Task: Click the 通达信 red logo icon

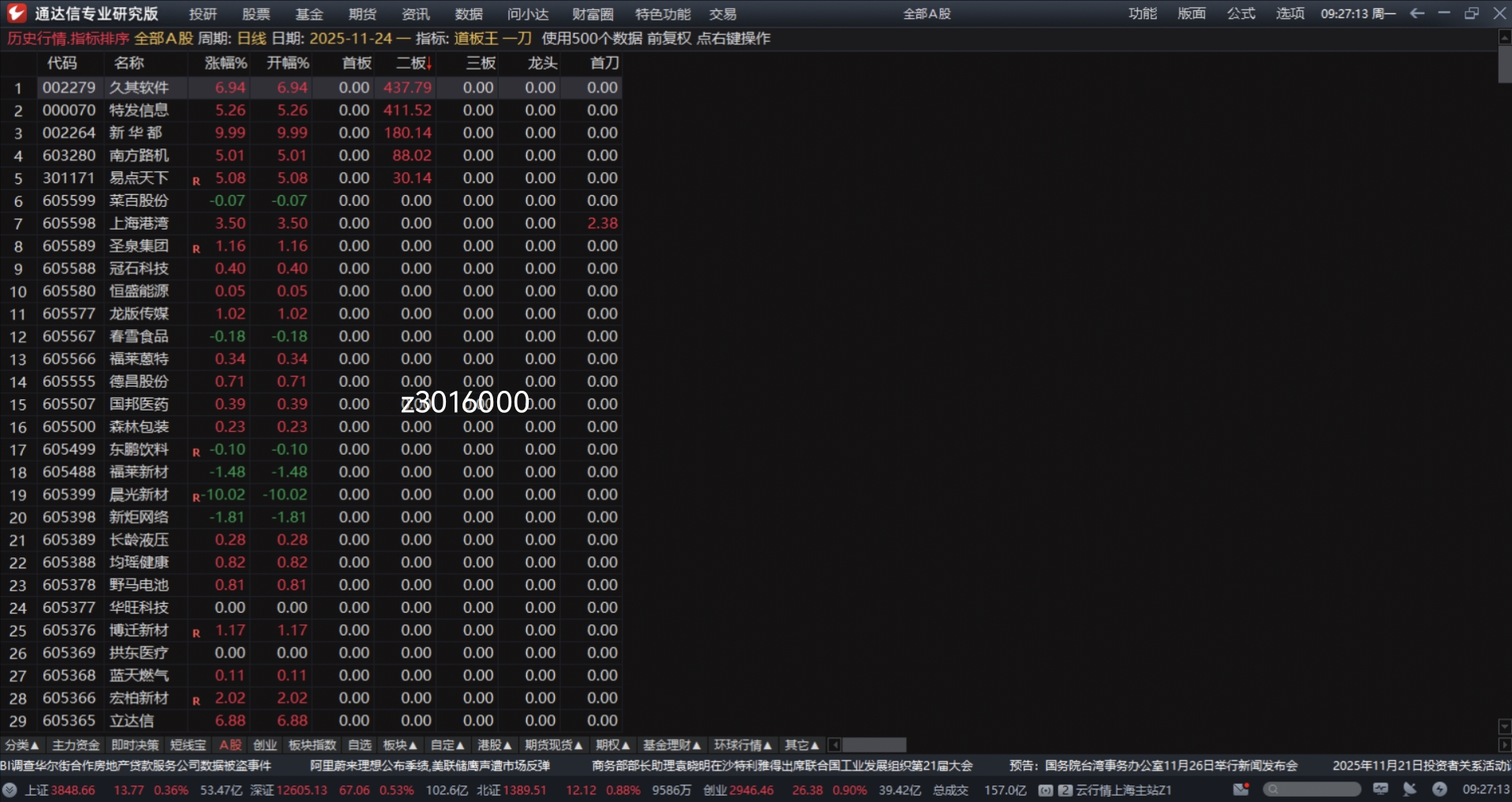Action: point(16,13)
